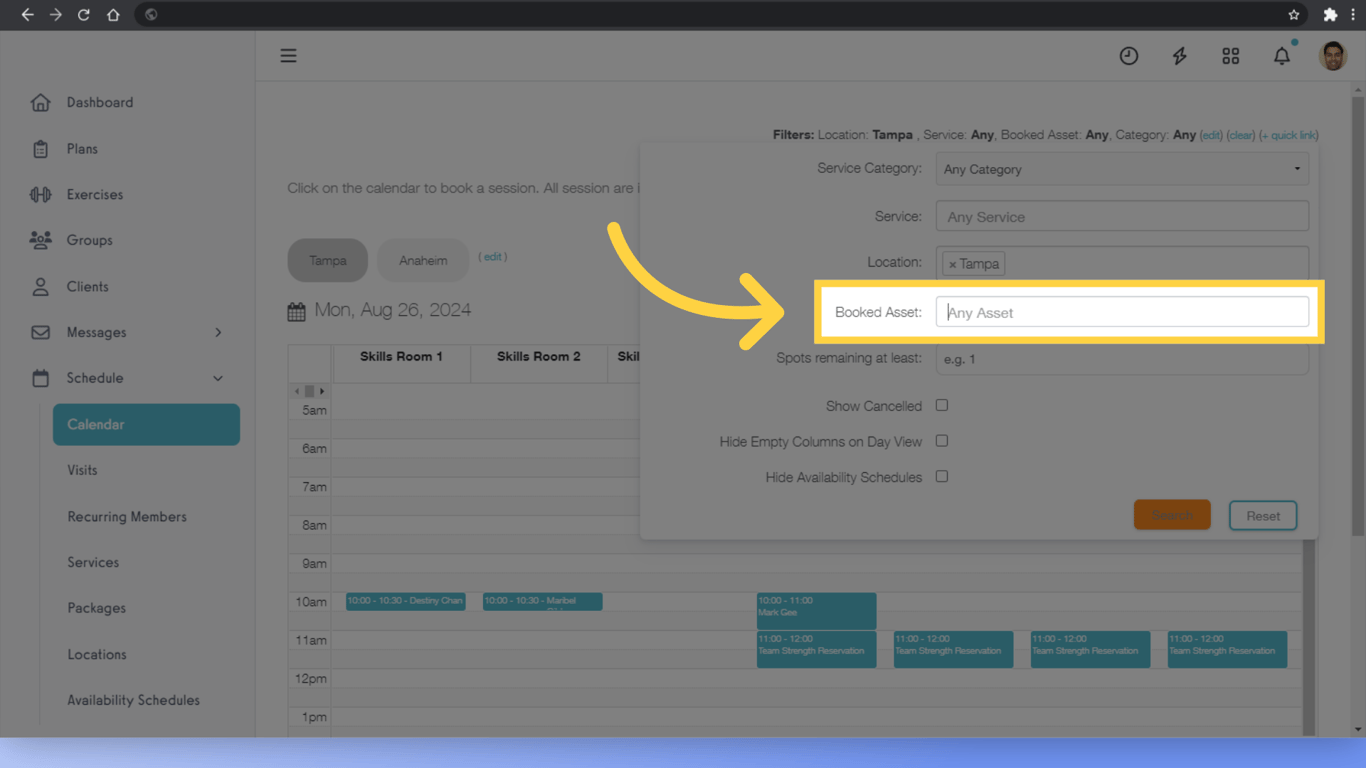Toggle Hide Availability Schedules

click(941, 477)
